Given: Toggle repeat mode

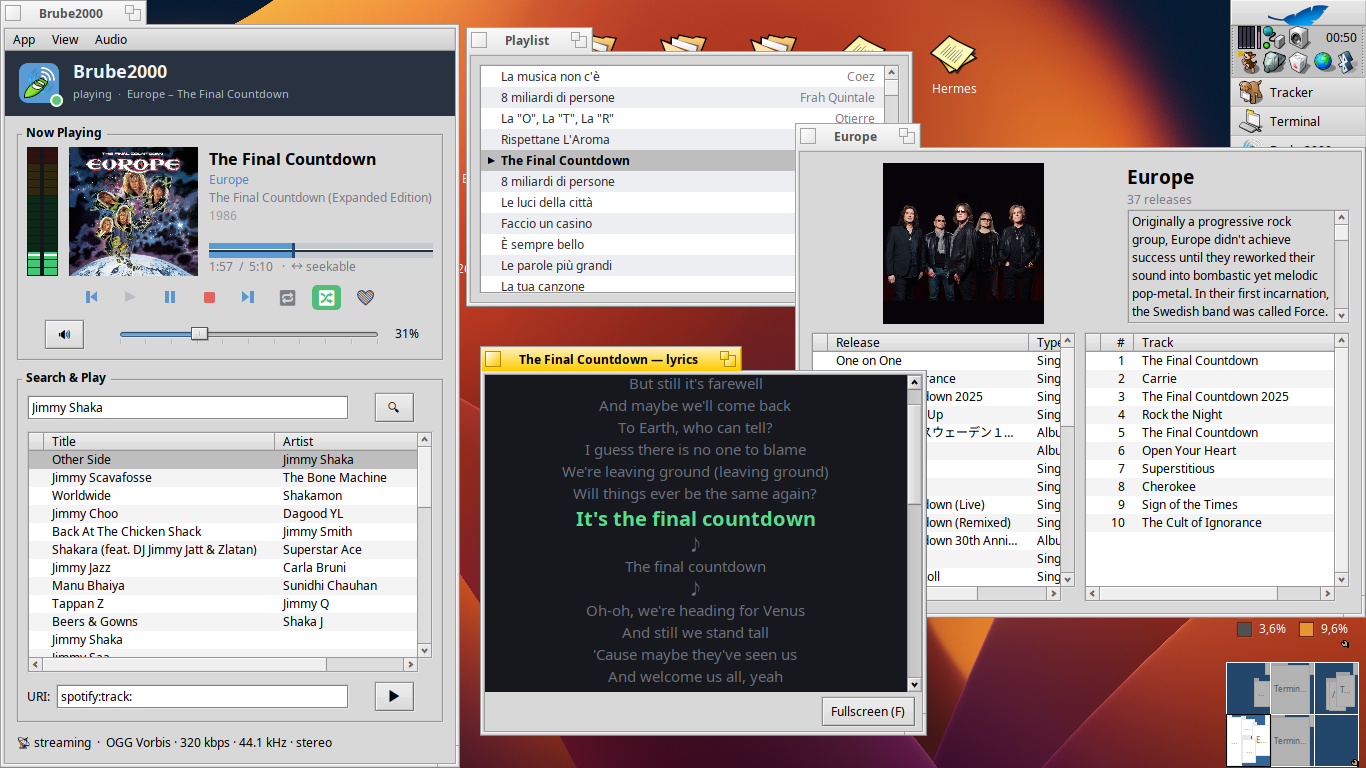Looking at the screenshot, I should pyautogui.click(x=288, y=297).
